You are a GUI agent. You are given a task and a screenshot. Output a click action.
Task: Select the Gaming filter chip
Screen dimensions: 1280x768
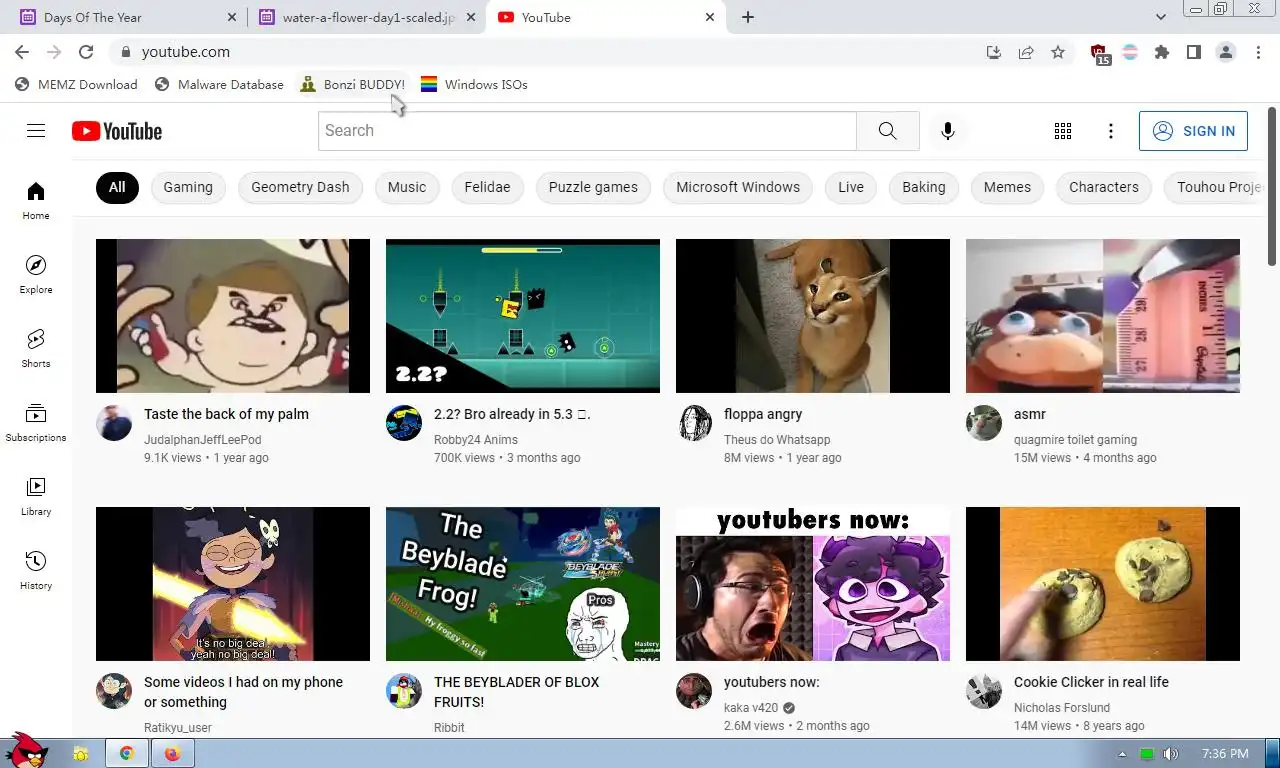tap(188, 187)
